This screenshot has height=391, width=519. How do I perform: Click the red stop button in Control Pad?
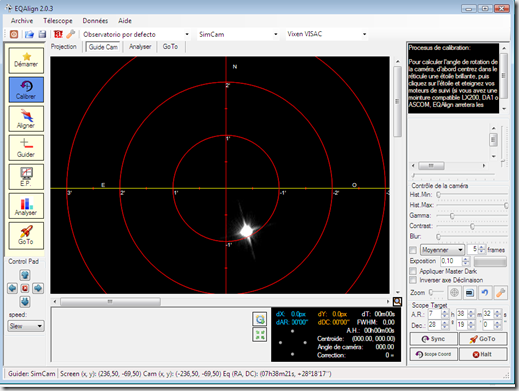(x=25, y=288)
